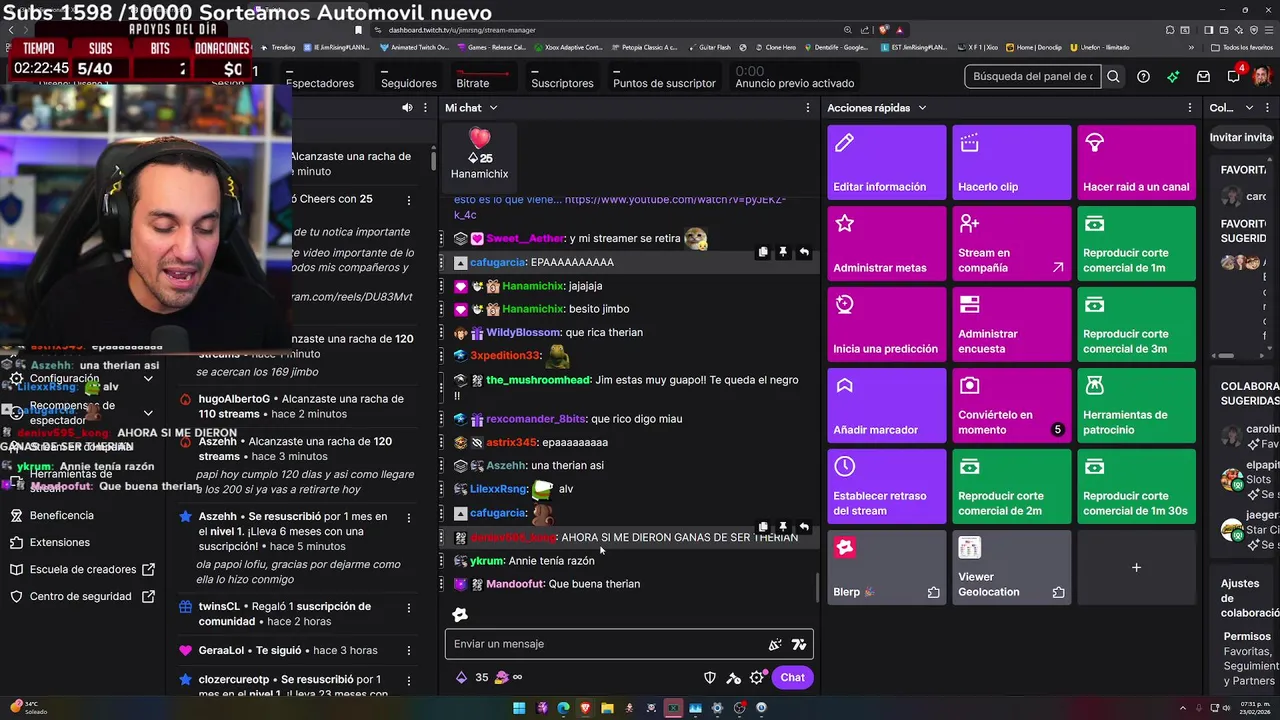This screenshot has height=720, width=1280.
Task: Pin the AHORA SI ME DIERON GANAS message
Action: point(783,527)
